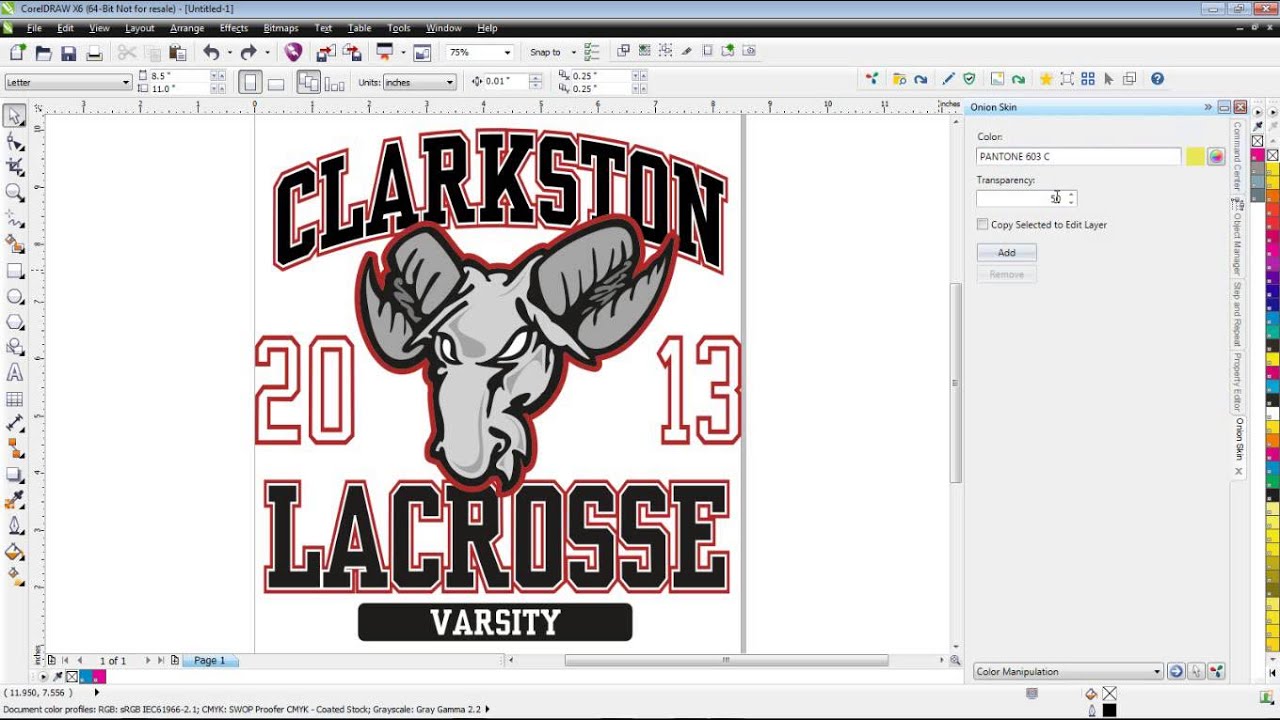Image resolution: width=1280 pixels, height=720 pixels.
Task: Choose the Crop tool
Action: (15, 167)
